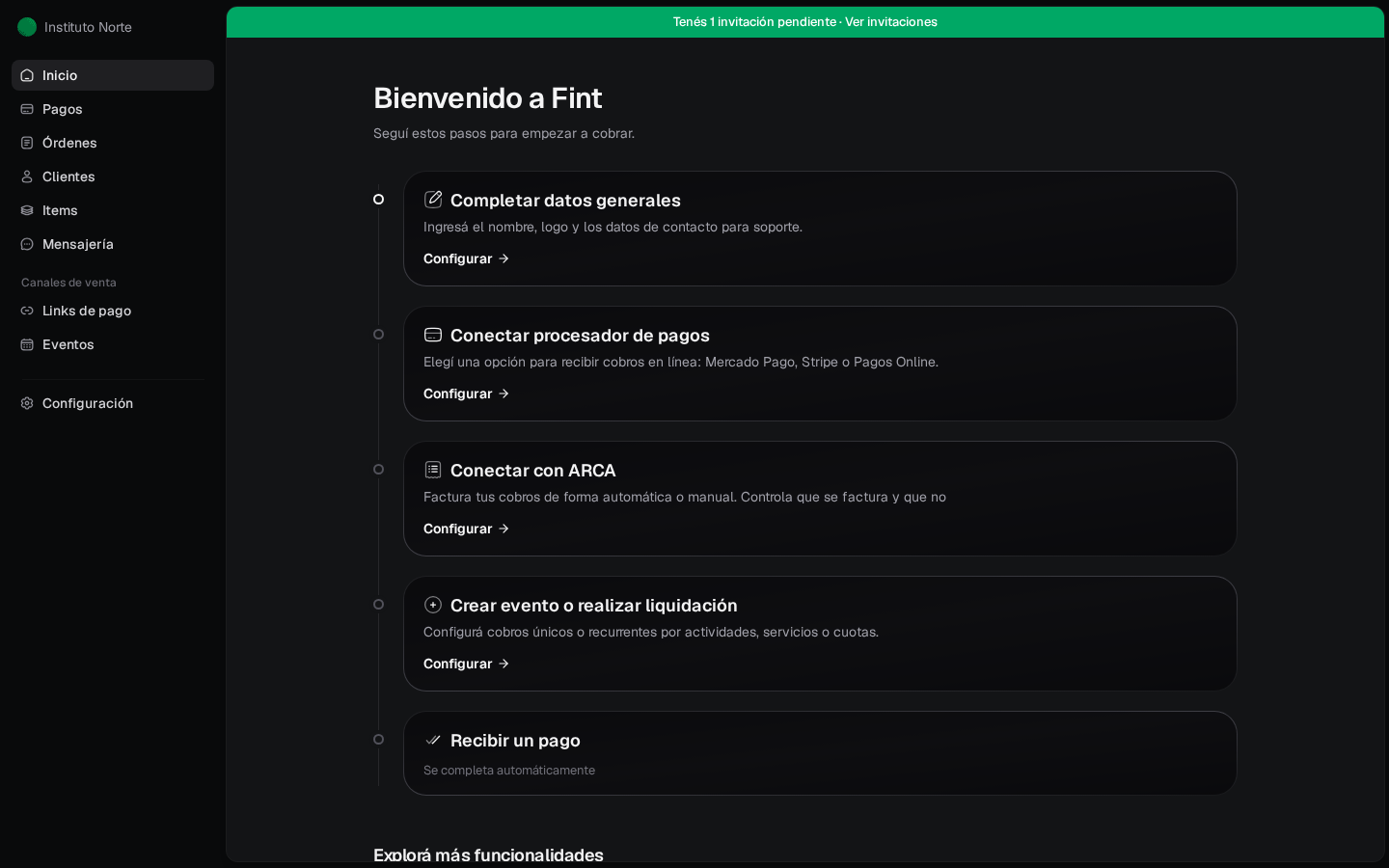Open Pagos via its card icon
Image resolution: width=1389 pixels, height=868 pixels.
pos(27,109)
